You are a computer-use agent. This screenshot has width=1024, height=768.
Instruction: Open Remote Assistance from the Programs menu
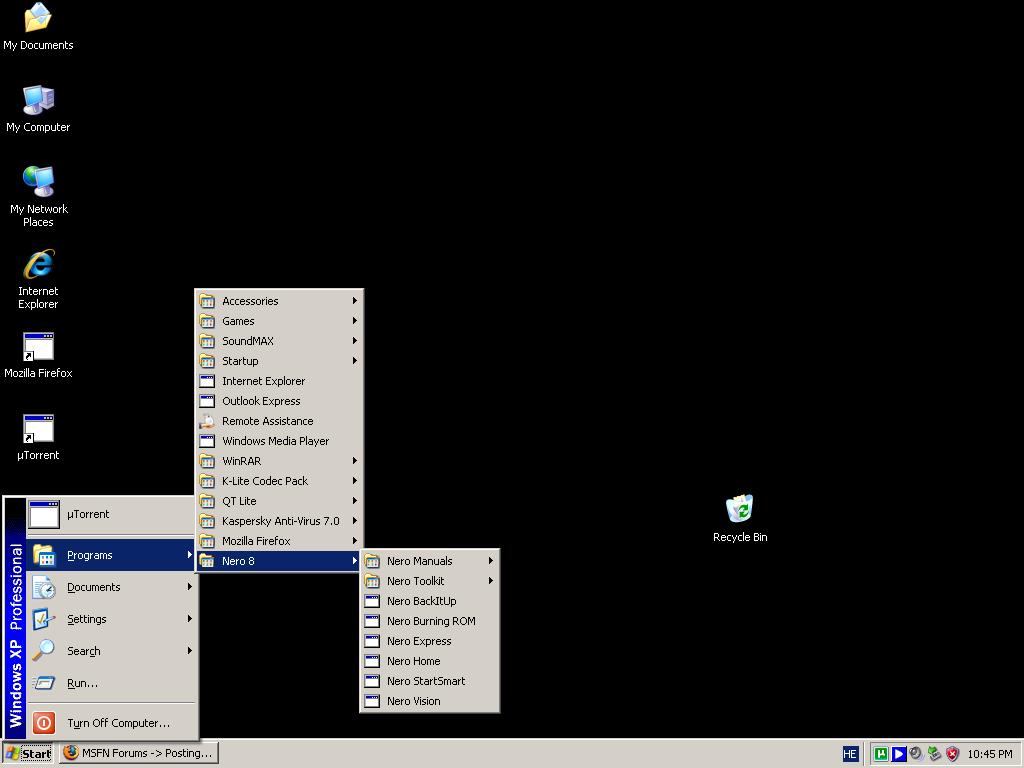(x=280, y=421)
